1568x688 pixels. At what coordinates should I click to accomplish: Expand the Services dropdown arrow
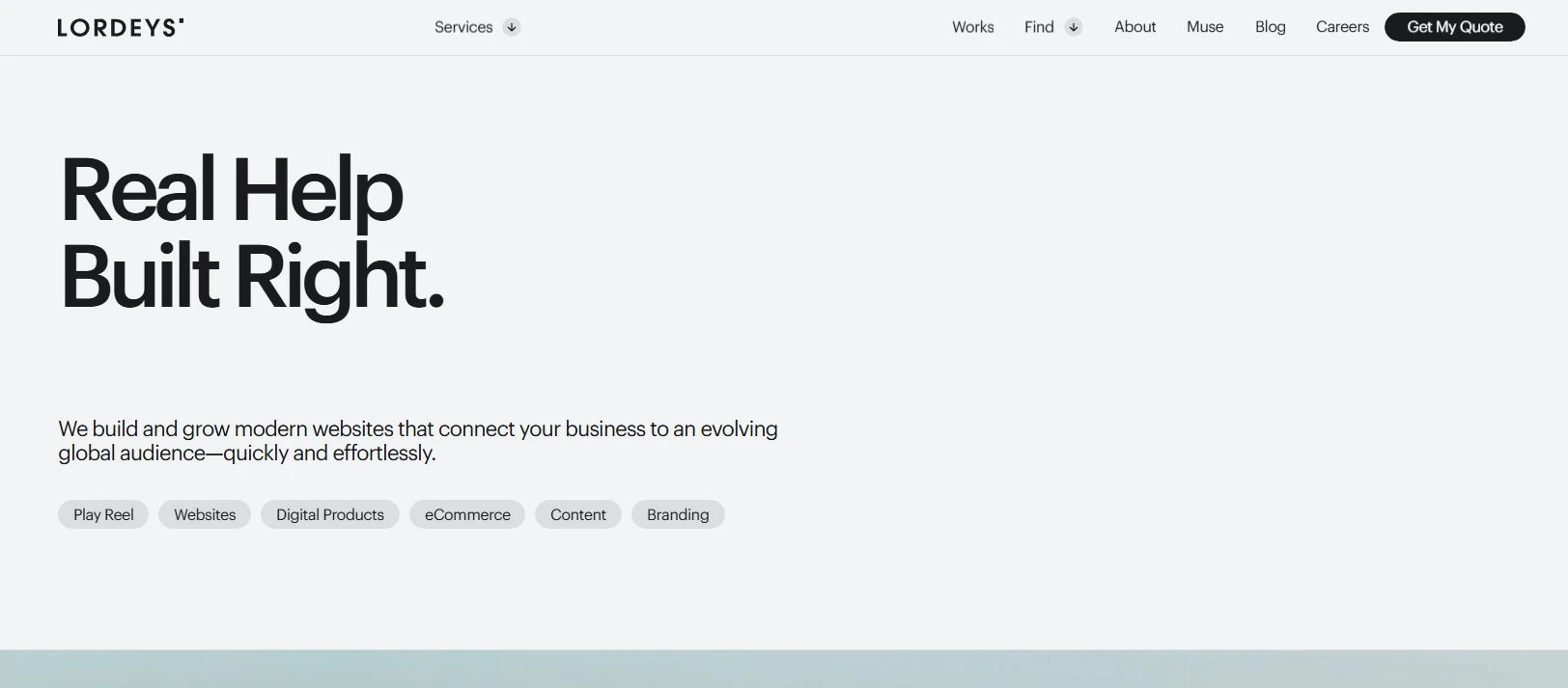point(512,27)
